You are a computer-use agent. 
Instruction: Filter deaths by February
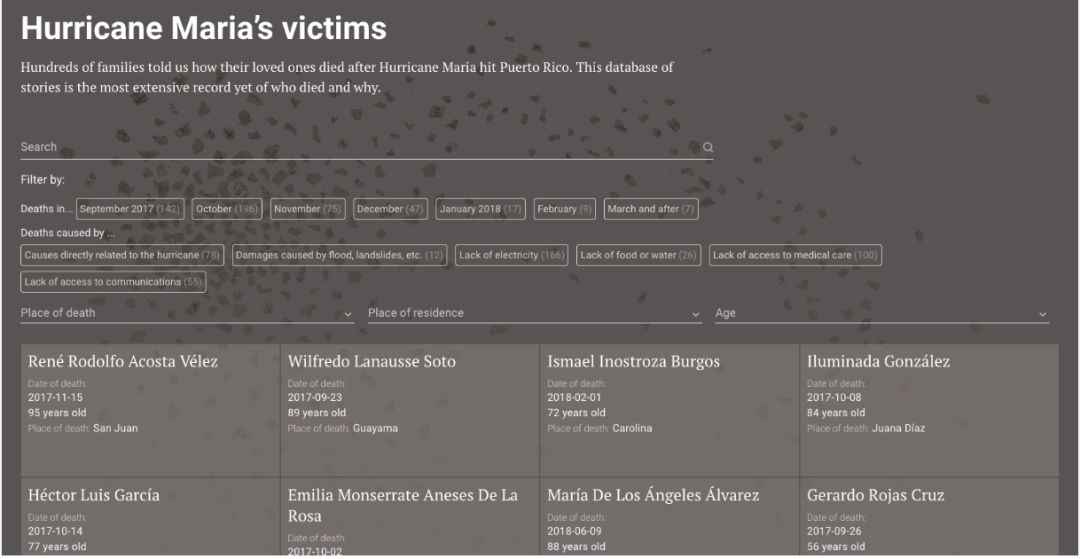click(564, 209)
